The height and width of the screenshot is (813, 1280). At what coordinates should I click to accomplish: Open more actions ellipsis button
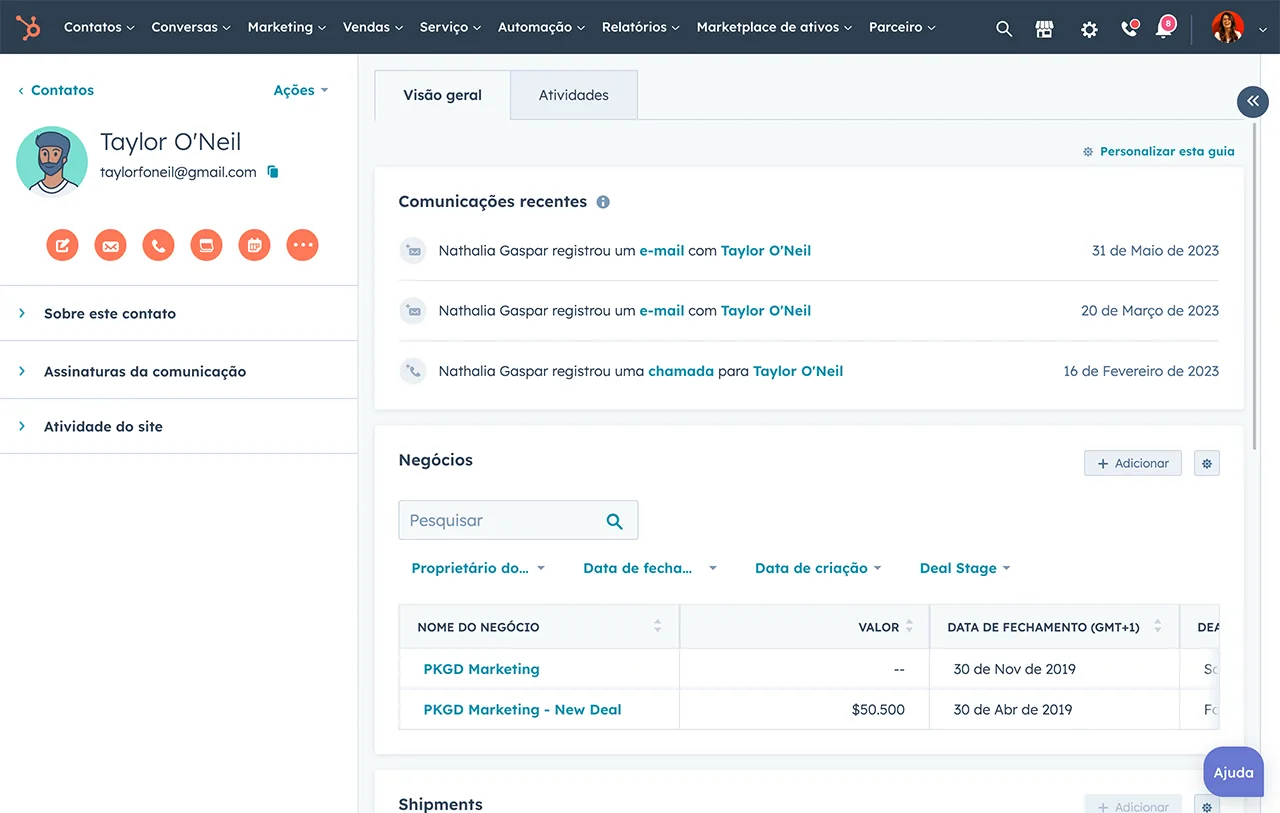302,245
